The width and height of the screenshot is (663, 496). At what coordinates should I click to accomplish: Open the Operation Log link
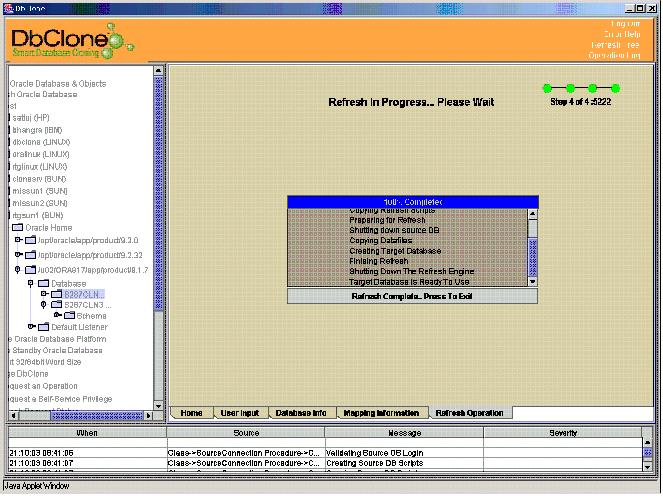(x=614, y=55)
